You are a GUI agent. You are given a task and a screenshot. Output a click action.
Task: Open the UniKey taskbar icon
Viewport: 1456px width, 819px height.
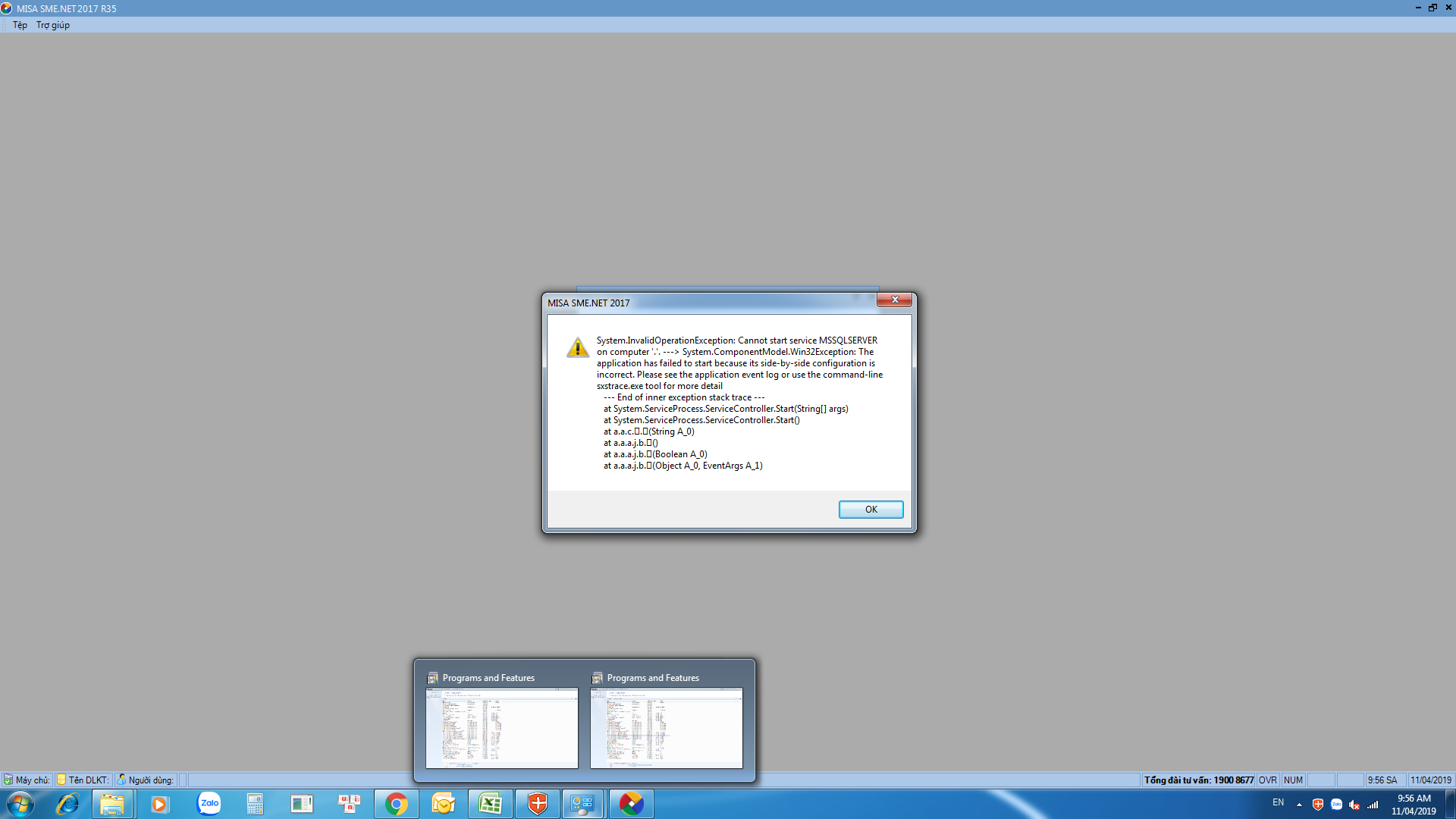tap(350, 804)
